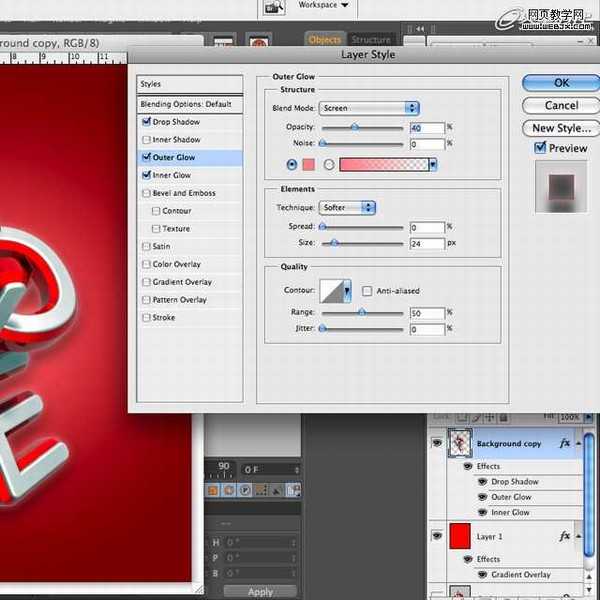The image size is (600, 600).
Task: Open the Blend Mode dropdown
Action: 369,108
